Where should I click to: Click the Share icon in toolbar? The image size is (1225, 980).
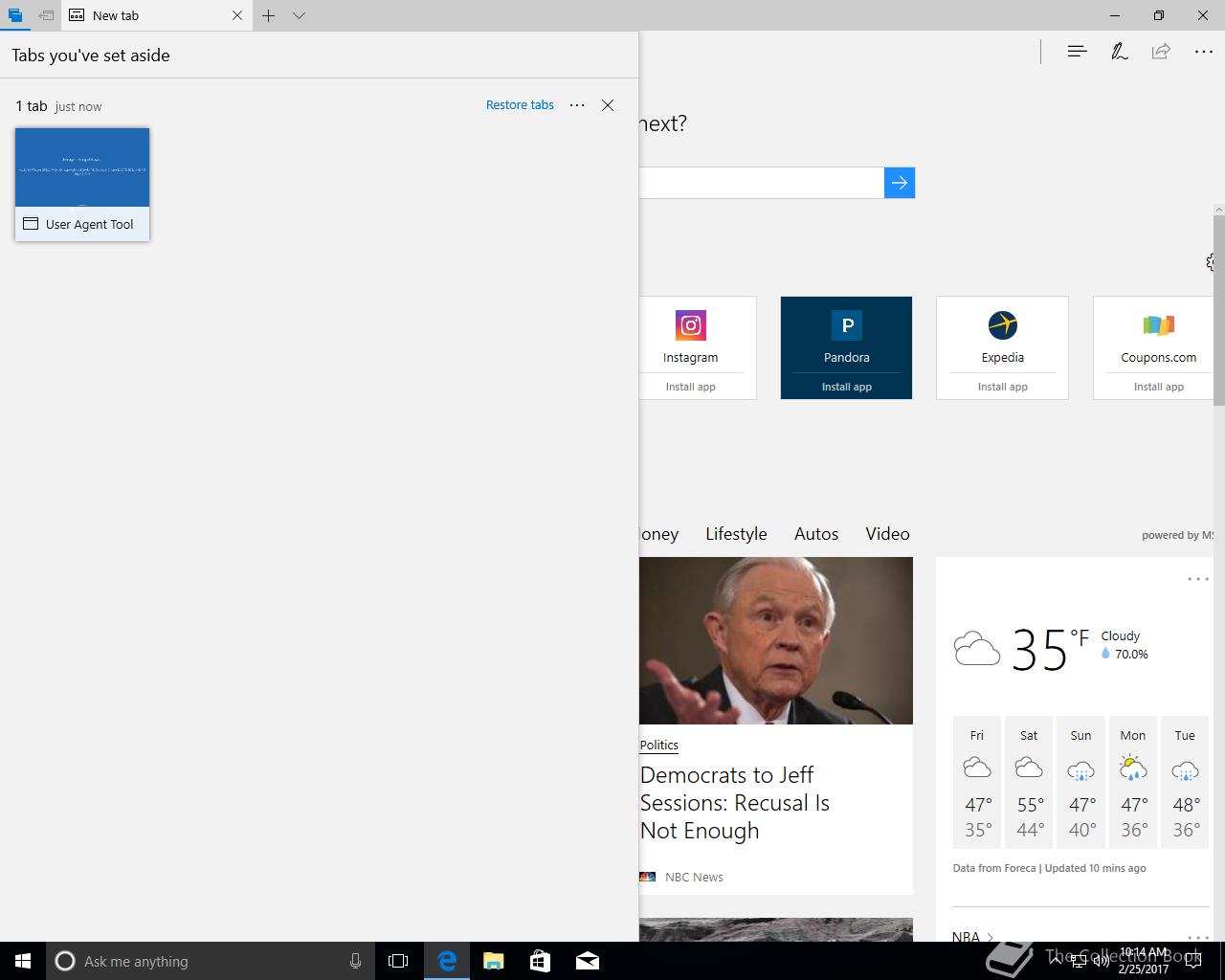1161,52
